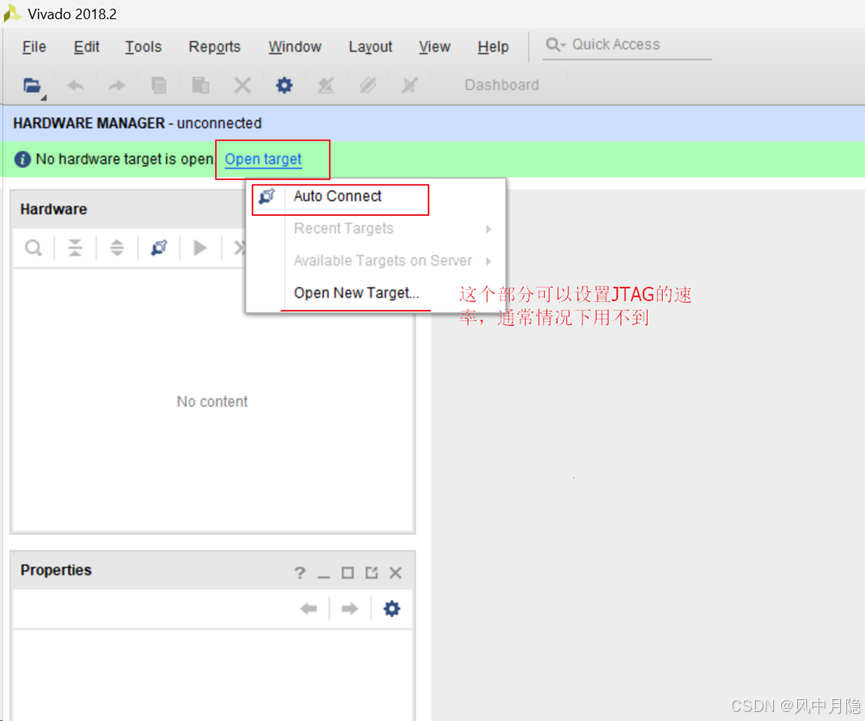Click the open project folder toolbar icon
The height and width of the screenshot is (721, 865).
coord(33,86)
